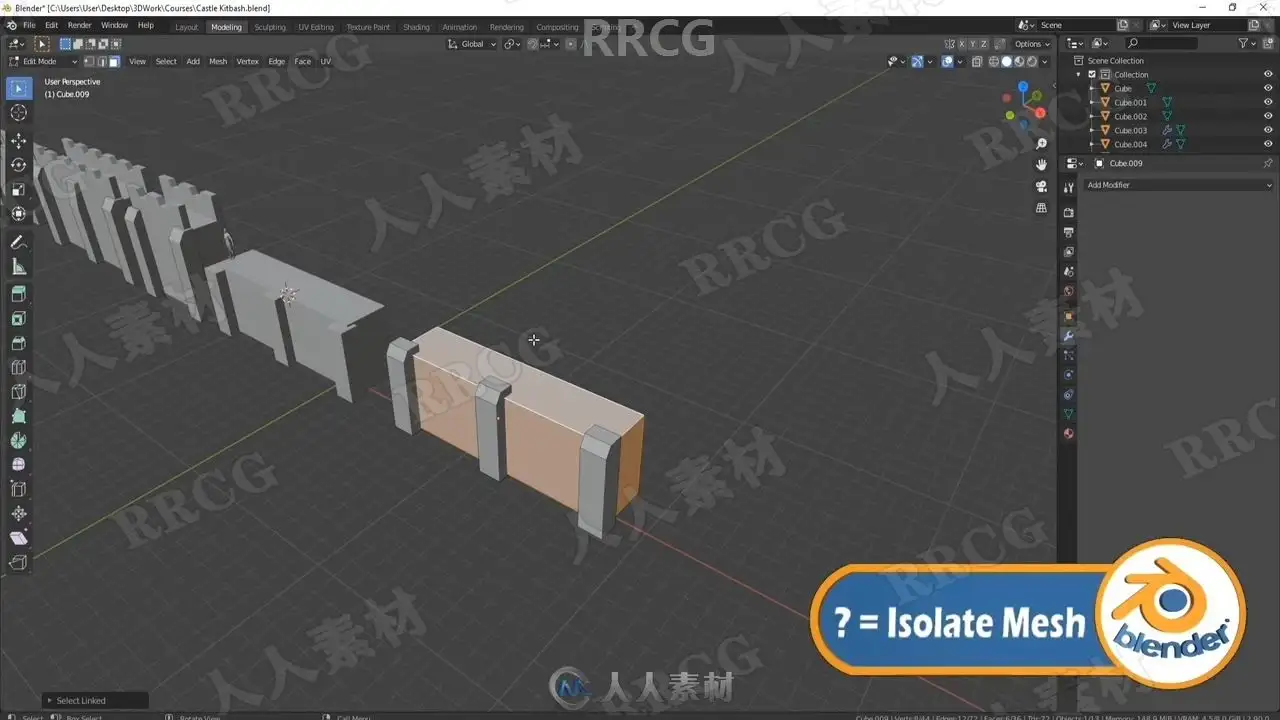The height and width of the screenshot is (720, 1280).
Task: Select the Move tool
Action: click(18, 141)
